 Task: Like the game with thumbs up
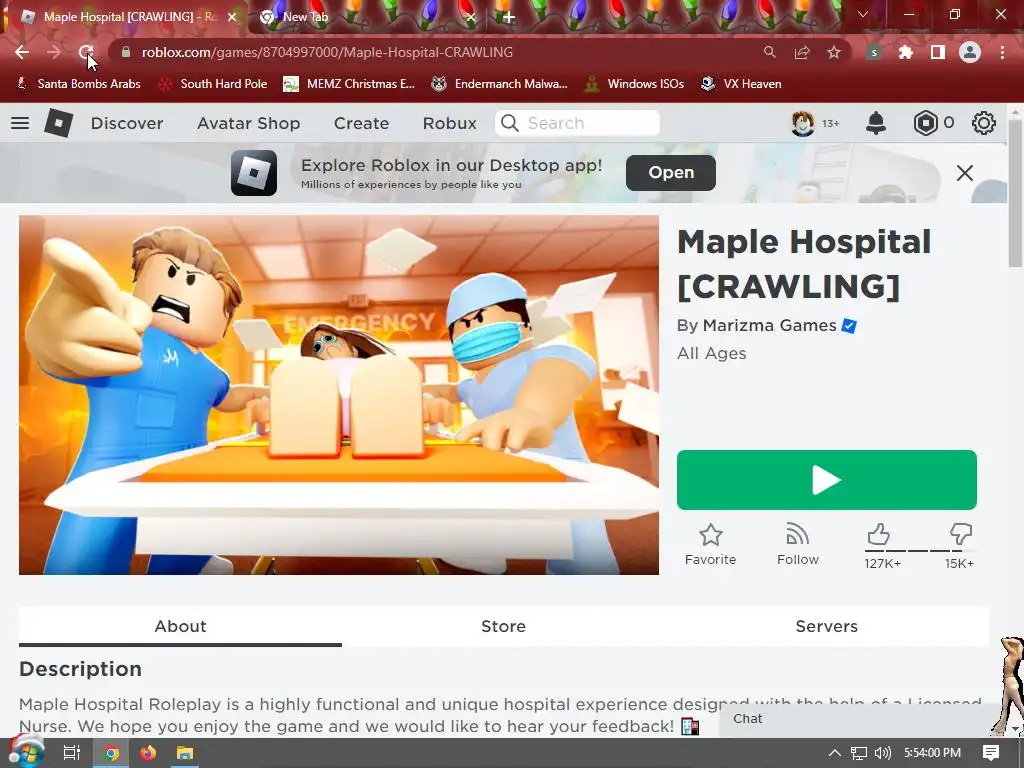pyautogui.click(x=879, y=535)
